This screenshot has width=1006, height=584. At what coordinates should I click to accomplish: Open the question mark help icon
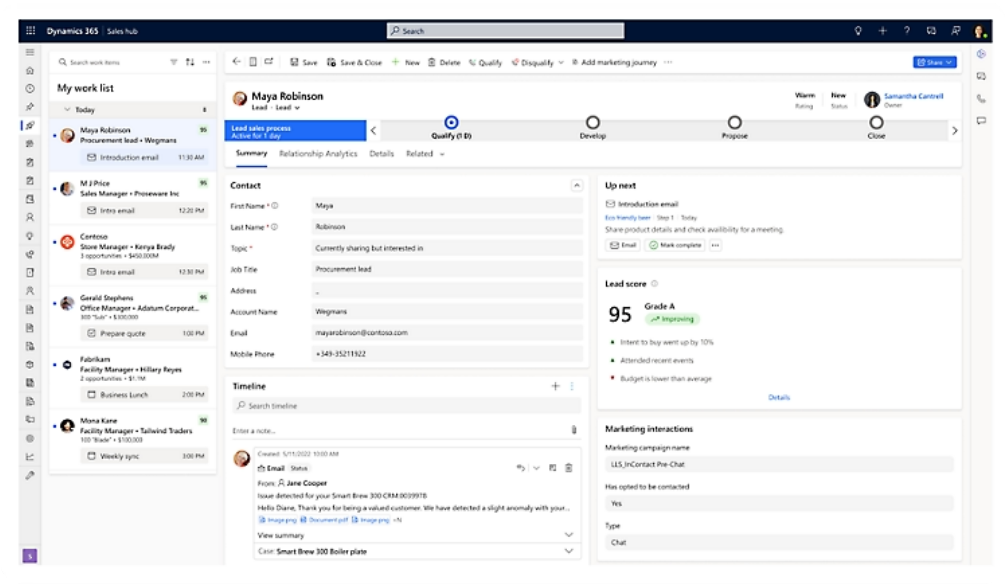907,30
